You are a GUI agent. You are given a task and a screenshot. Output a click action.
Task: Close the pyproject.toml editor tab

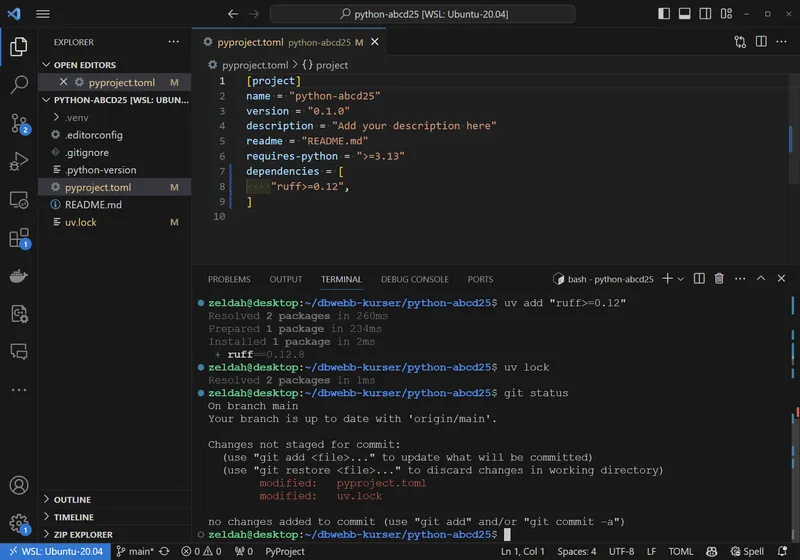374,42
